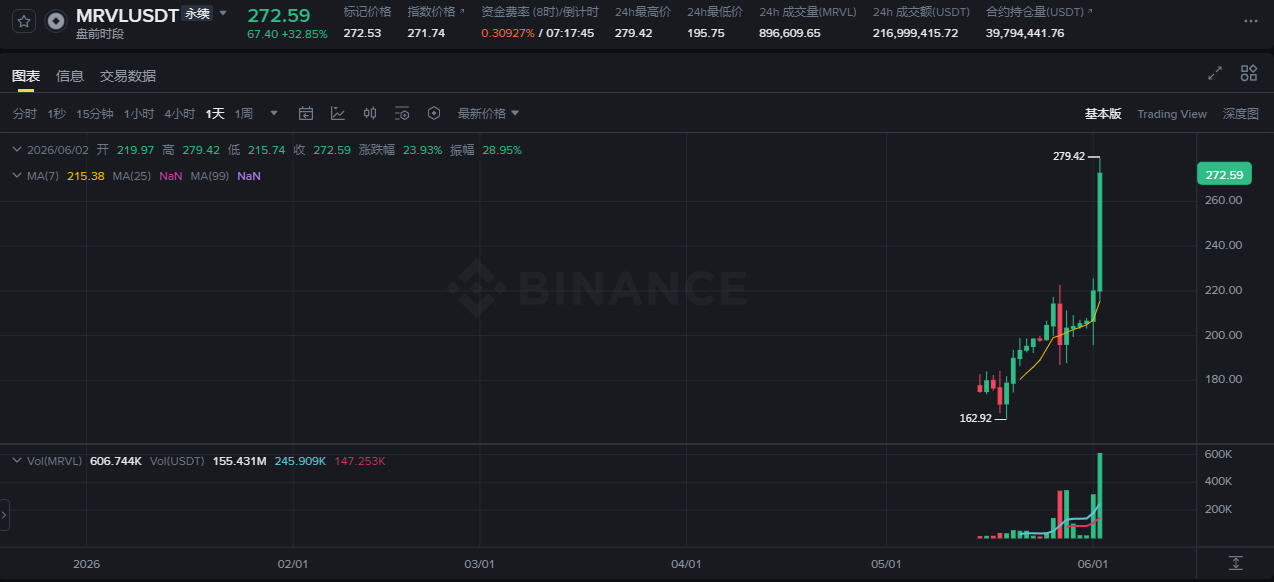Image resolution: width=1274 pixels, height=582 pixels.
Task: Click the 279.42 high price marker on chart
Action: pyautogui.click(x=1069, y=156)
